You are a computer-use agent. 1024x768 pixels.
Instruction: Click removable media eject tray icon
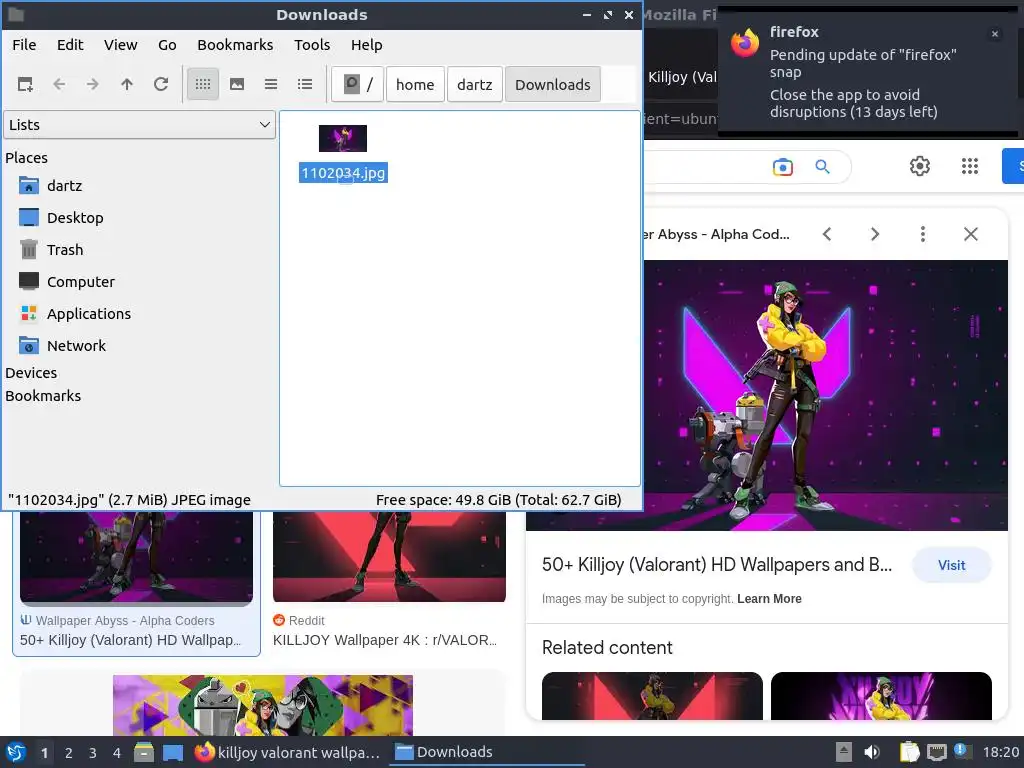(844, 752)
